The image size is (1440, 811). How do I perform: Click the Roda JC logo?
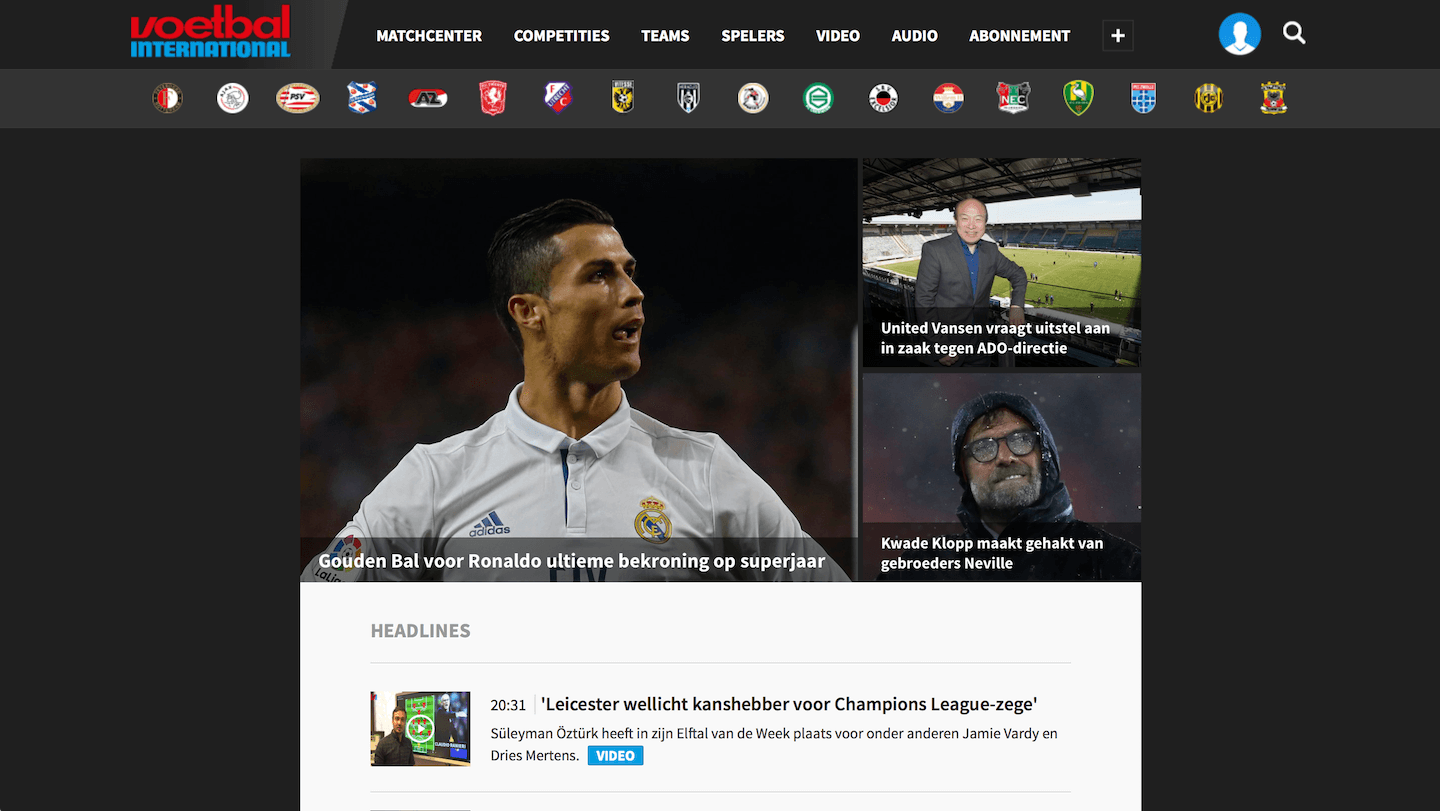click(1208, 98)
